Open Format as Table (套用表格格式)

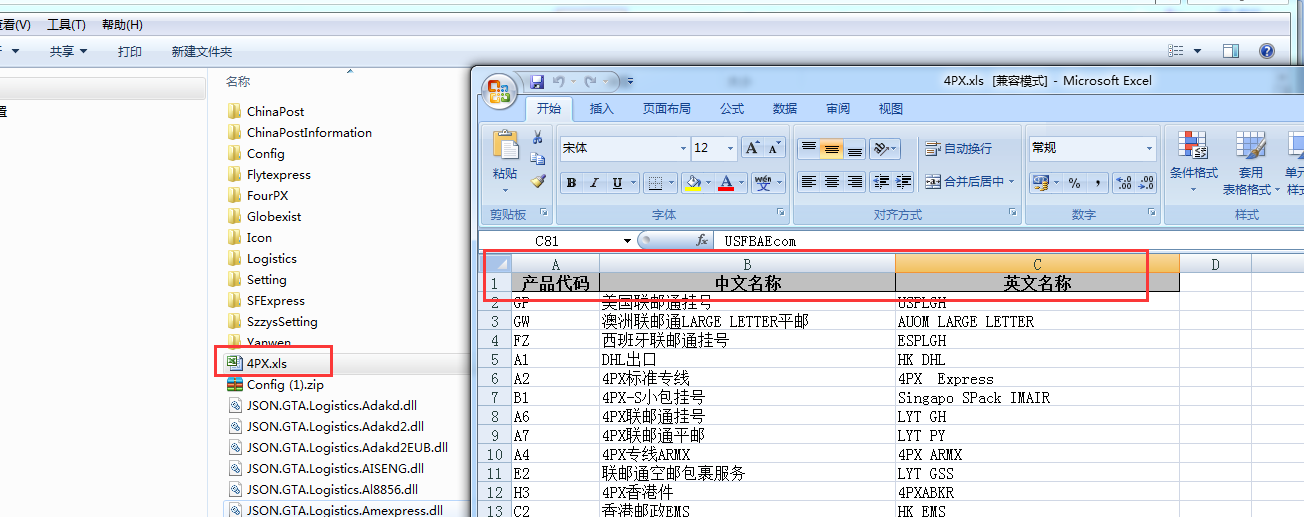1250,162
